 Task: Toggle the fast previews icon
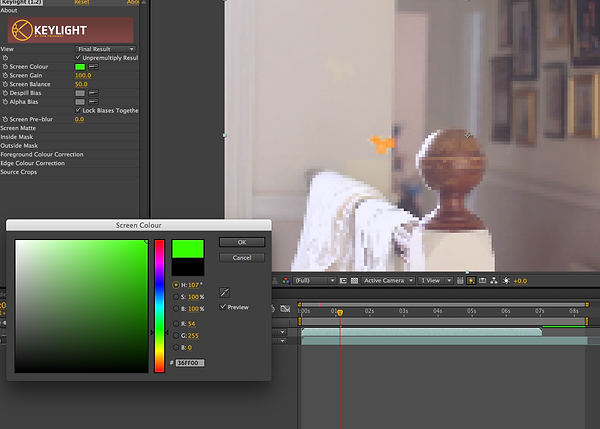click(x=471, y=281)
